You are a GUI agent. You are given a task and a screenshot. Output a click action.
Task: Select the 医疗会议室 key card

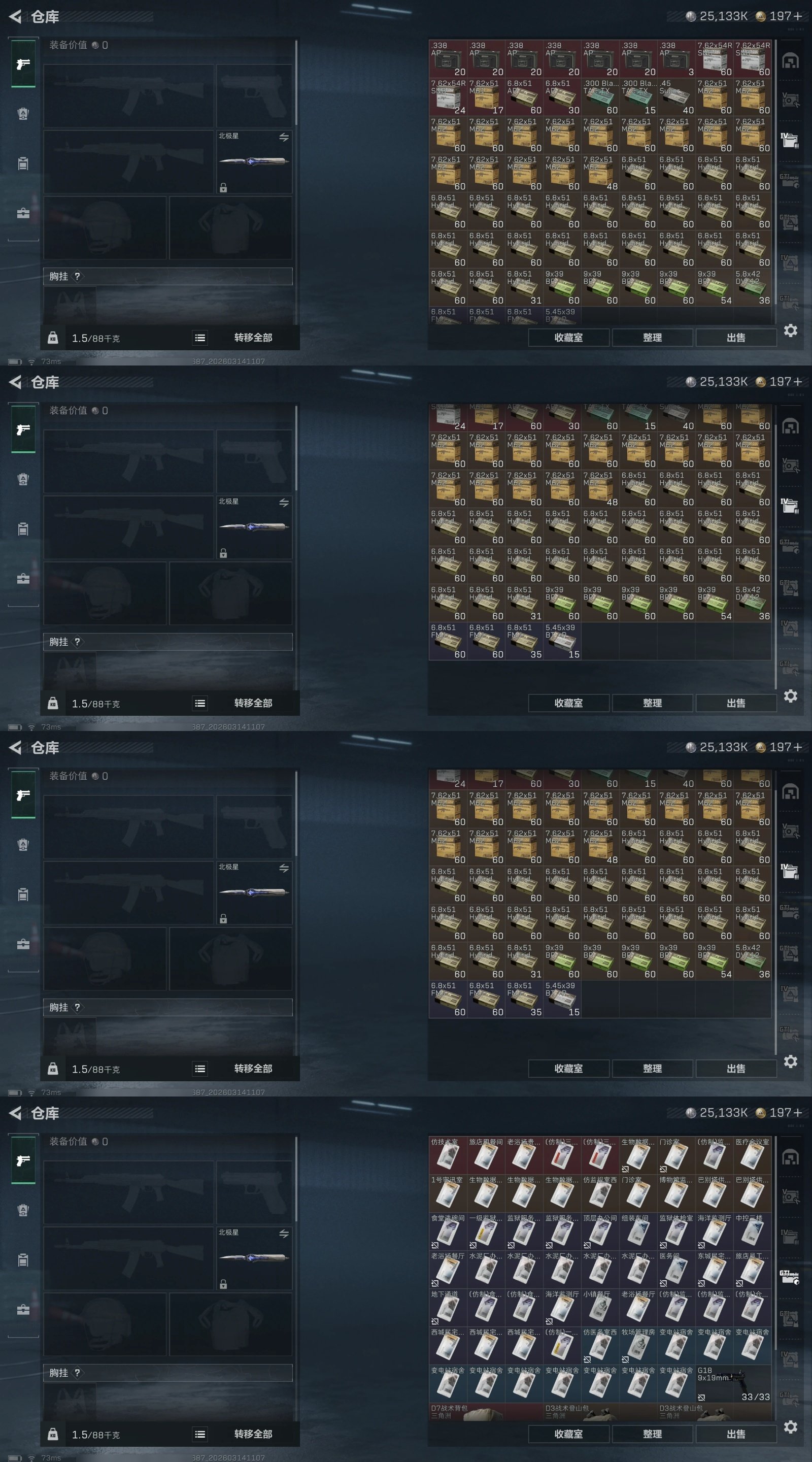coord(753,1155)
